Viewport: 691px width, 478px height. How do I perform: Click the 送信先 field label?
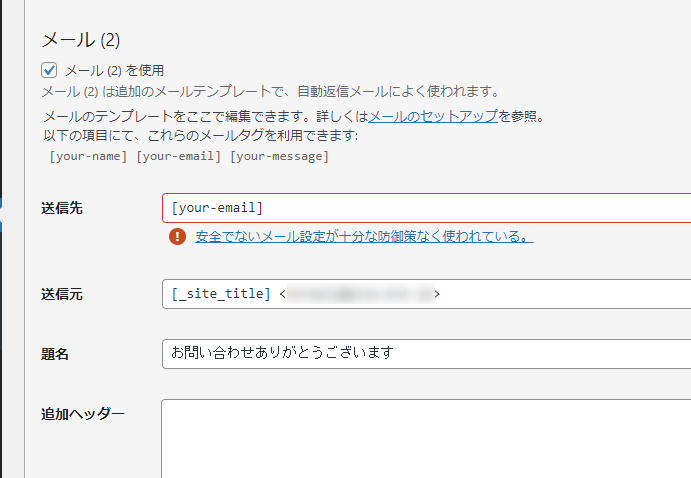(x=61, y=208)
